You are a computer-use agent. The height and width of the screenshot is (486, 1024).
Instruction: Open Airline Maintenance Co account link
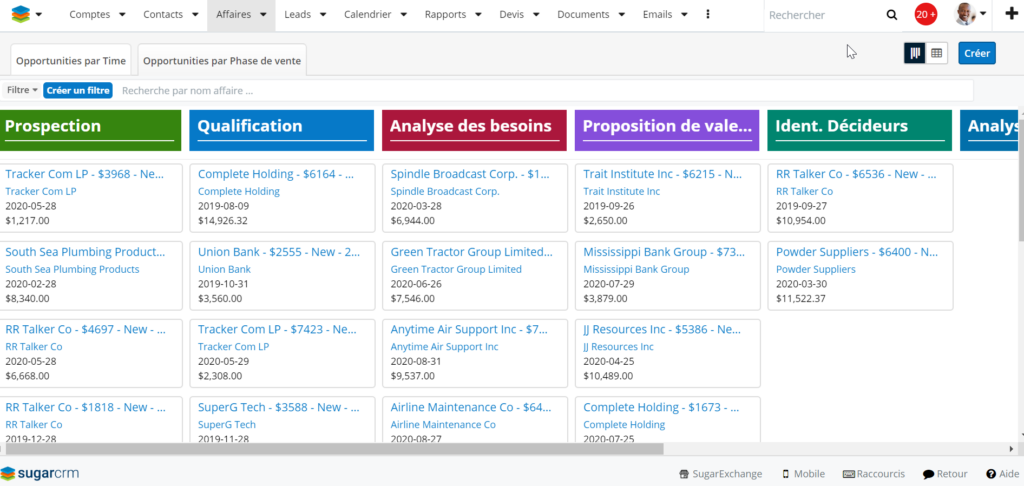[x=443, y=425]
